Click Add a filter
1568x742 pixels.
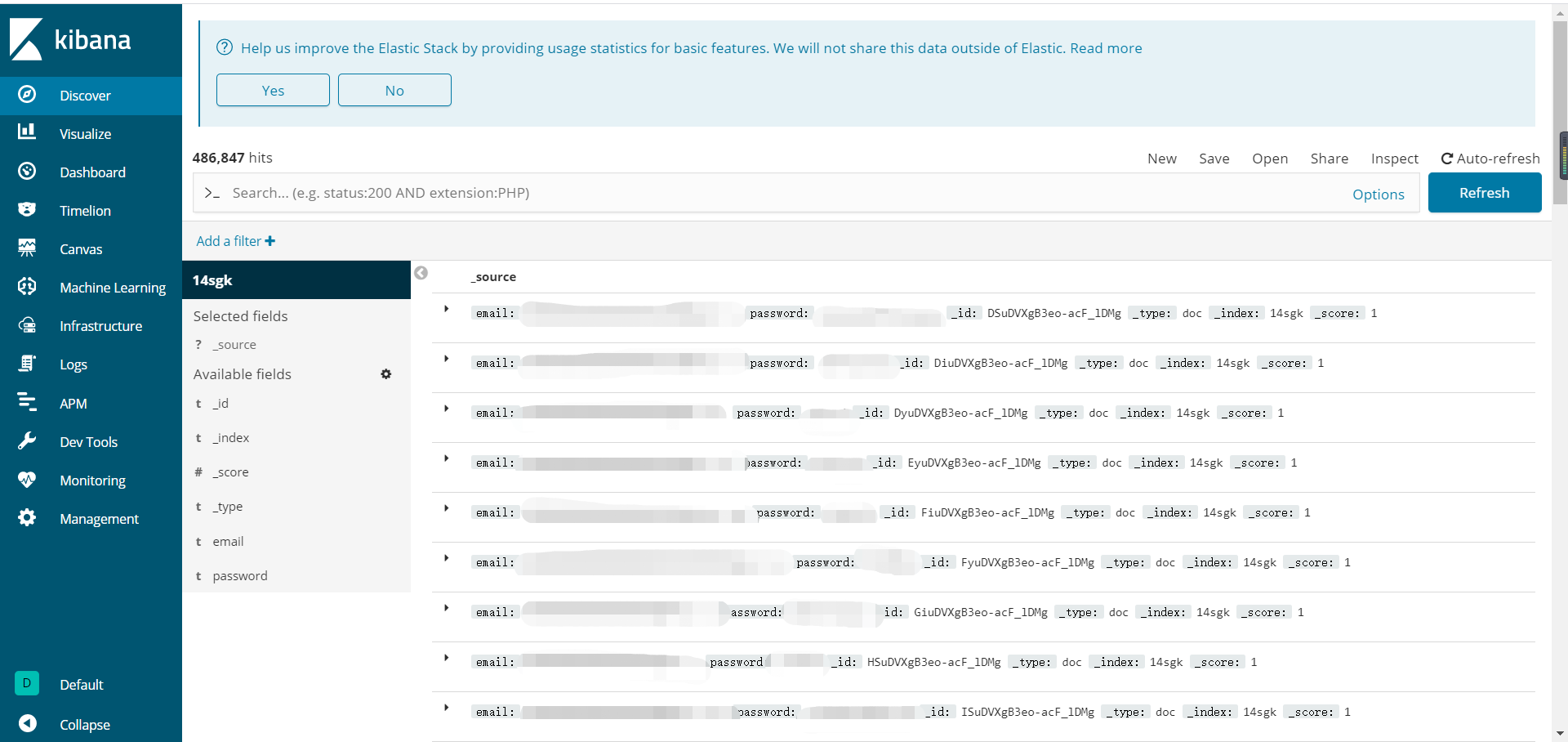235,241
